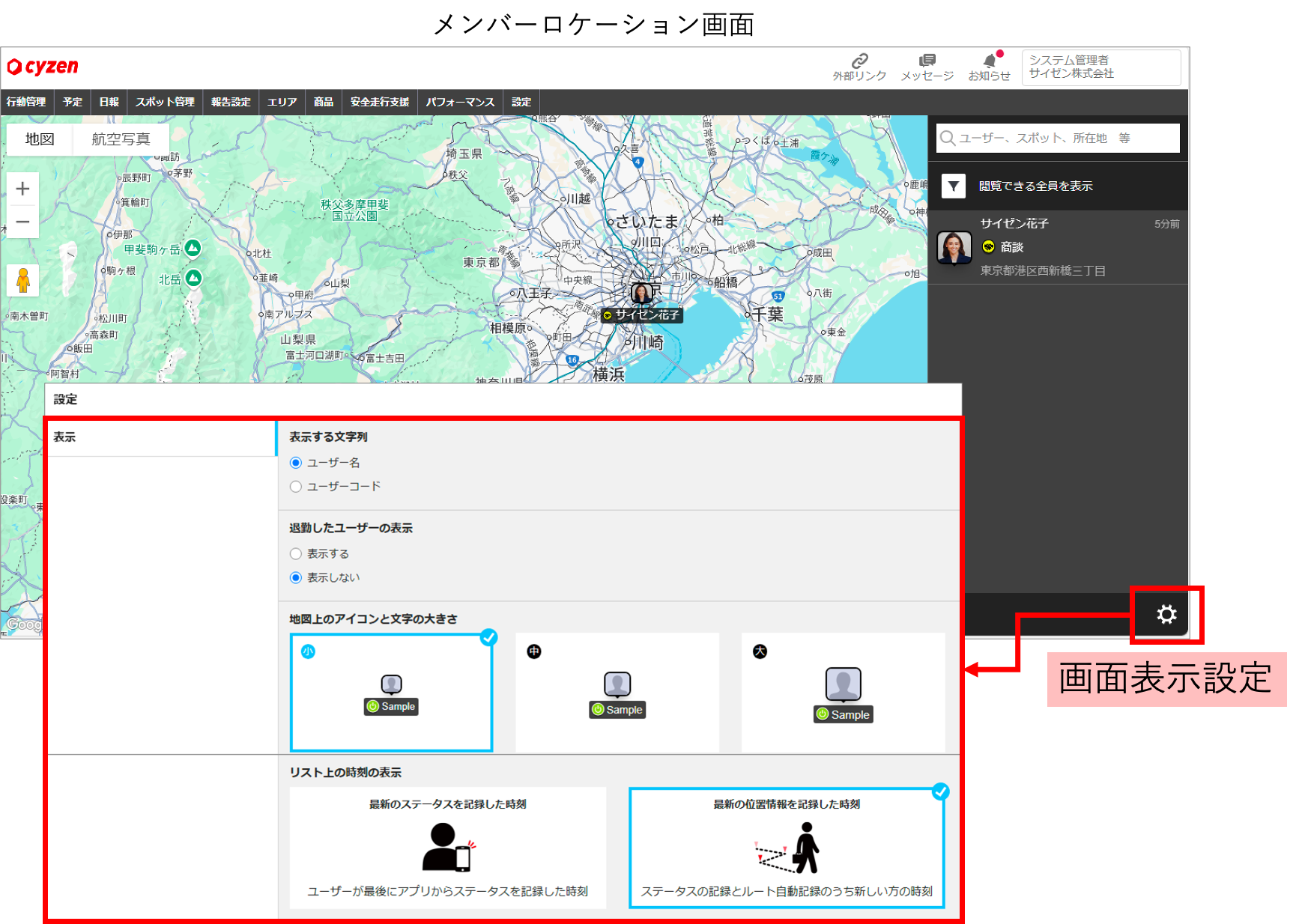Click the サイゼン花子 map marker photo
The width and height of the screenshot is (1296, 924).
pyautogui.click(x=641, y=293)
